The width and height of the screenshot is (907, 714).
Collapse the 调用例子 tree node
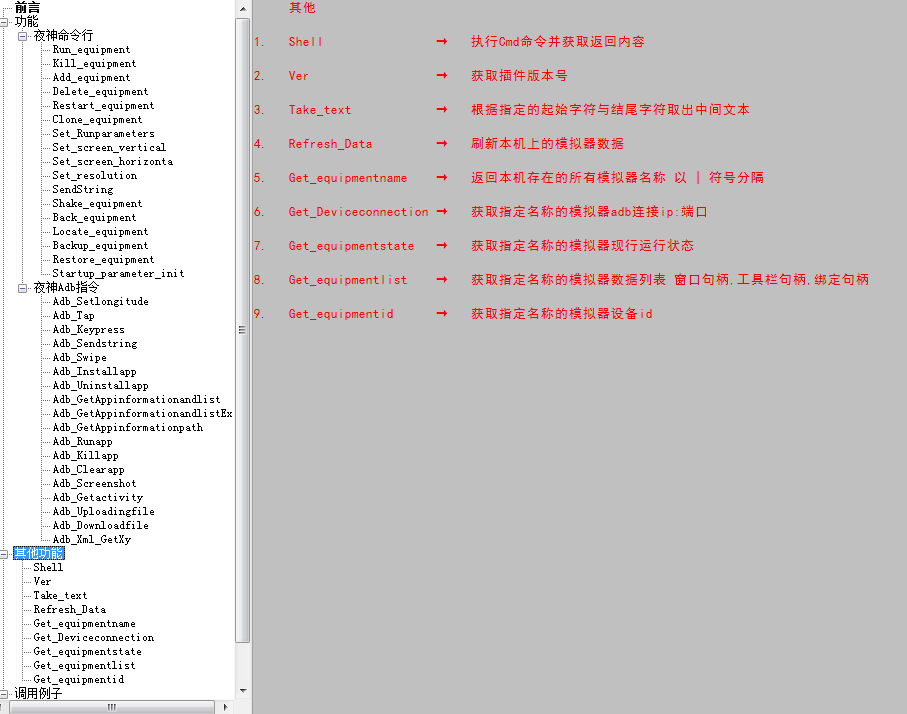pyautogui.click(x=3, y=694)
